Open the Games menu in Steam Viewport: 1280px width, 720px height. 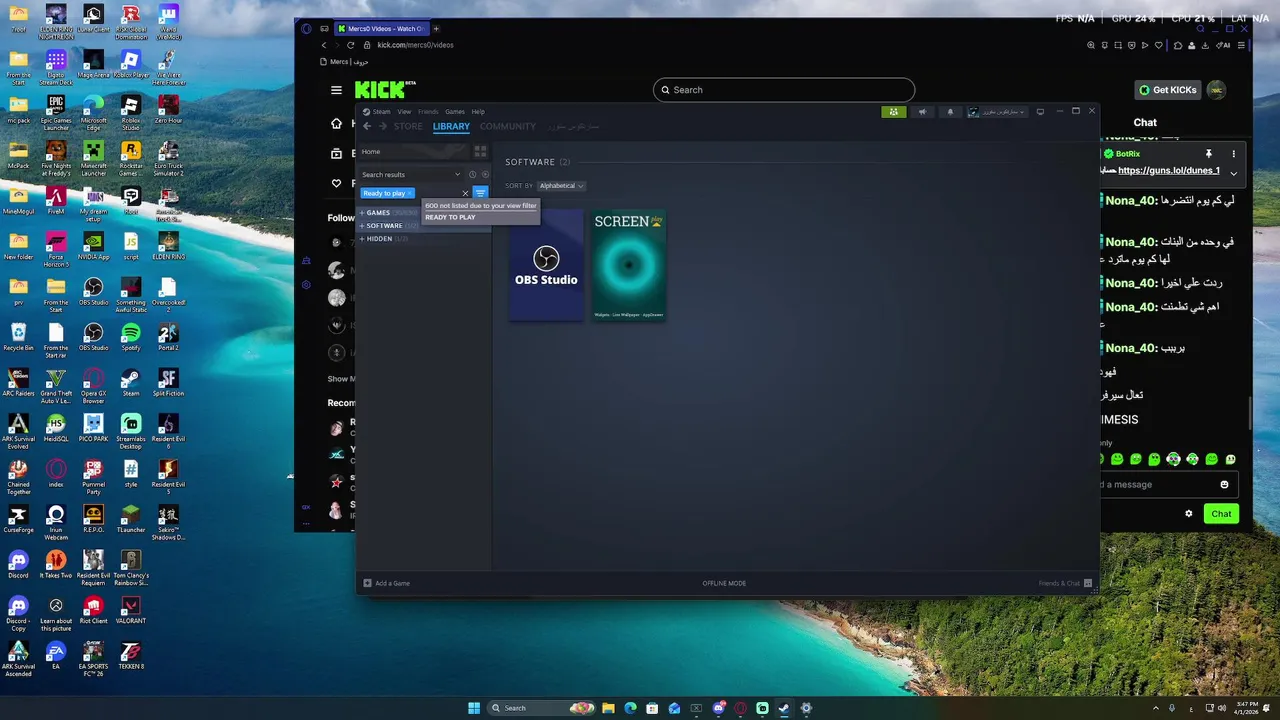coord(455,112)
